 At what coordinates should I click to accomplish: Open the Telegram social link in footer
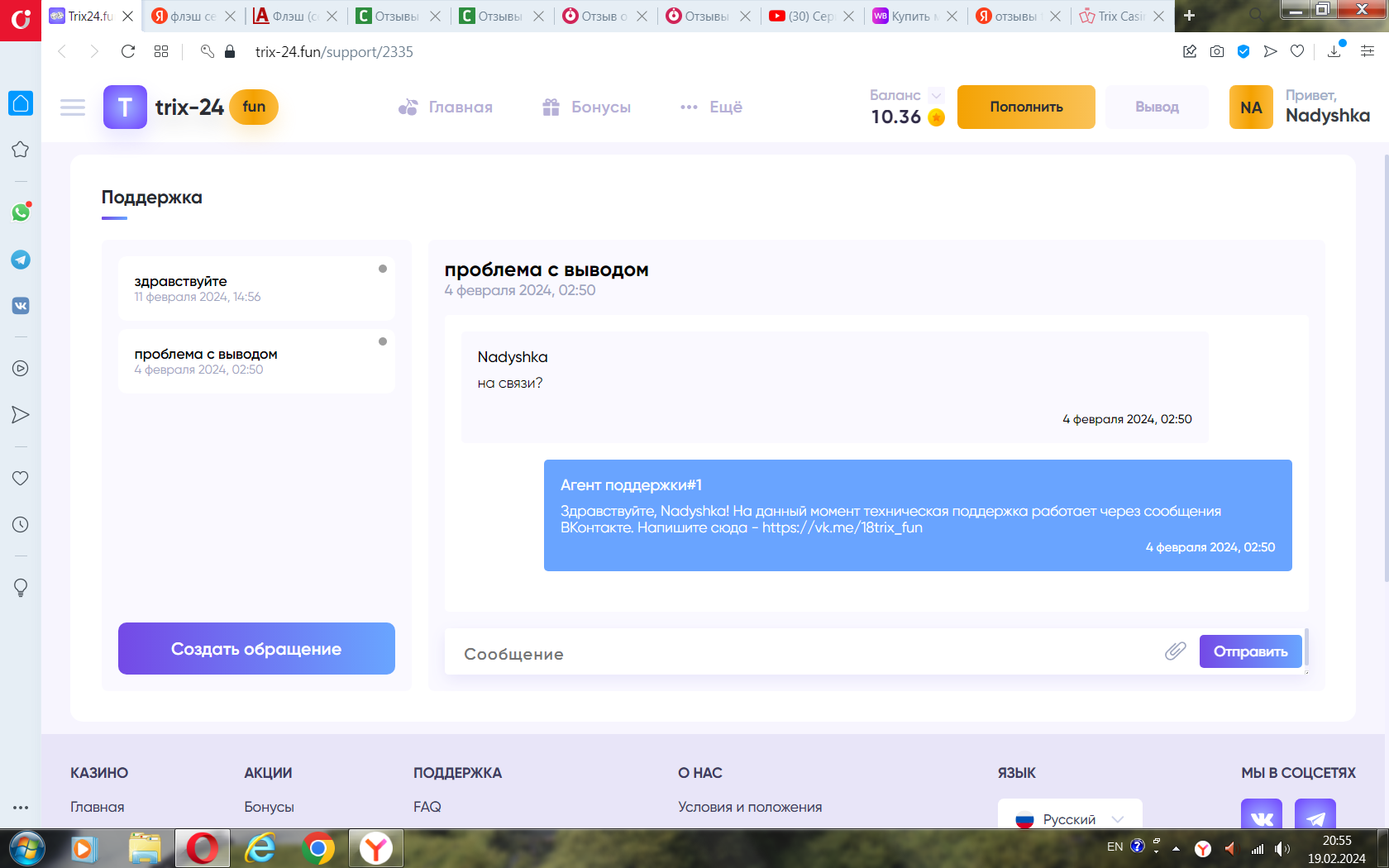1315,814
